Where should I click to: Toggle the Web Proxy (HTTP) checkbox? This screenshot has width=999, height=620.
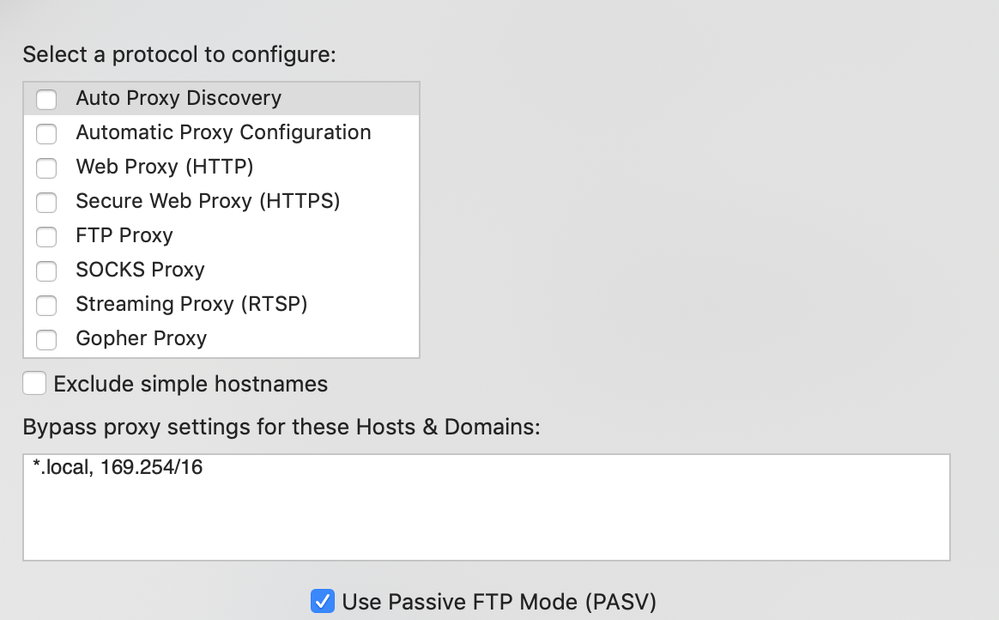[47, 168]
